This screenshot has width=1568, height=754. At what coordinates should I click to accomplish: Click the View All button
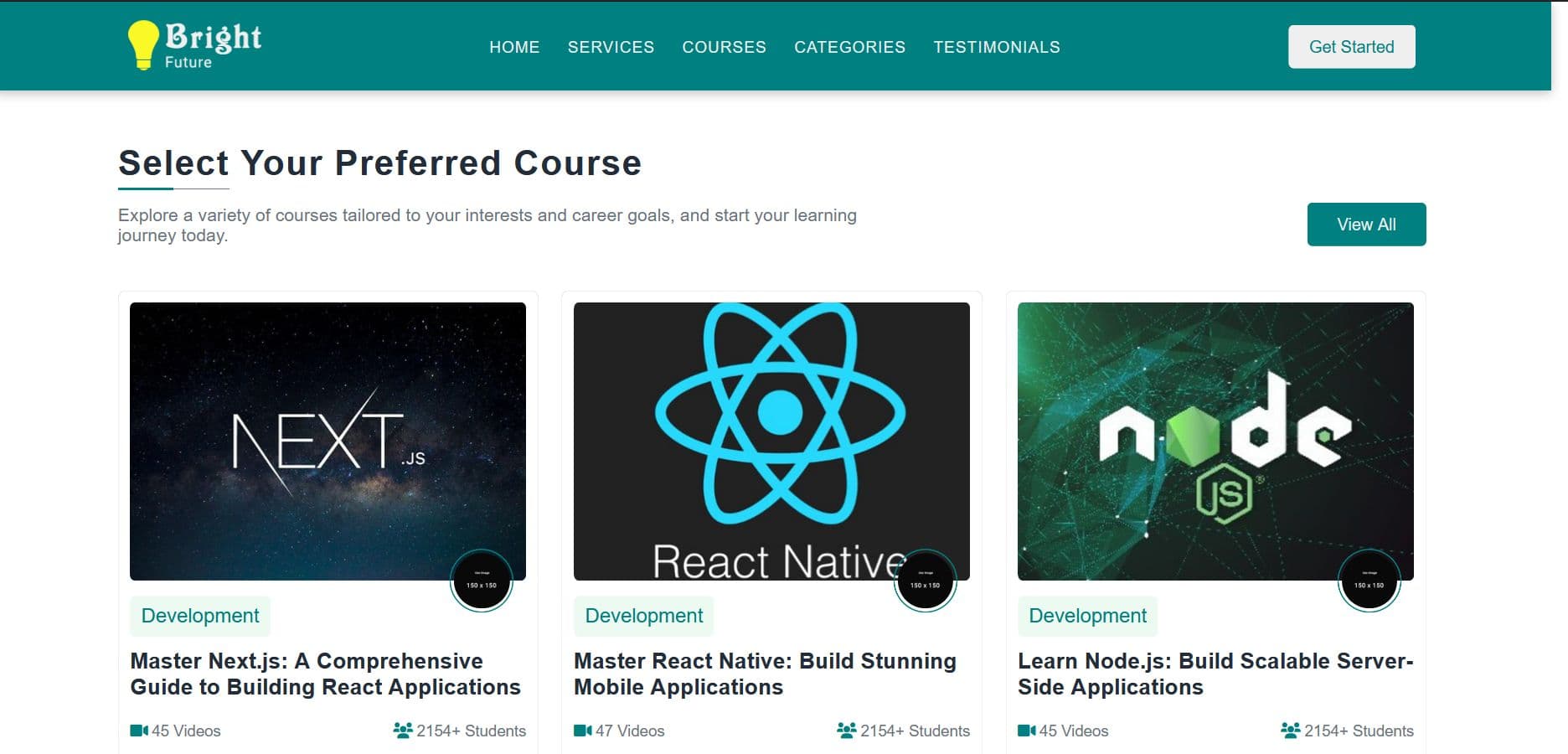tap(1366, 225)
